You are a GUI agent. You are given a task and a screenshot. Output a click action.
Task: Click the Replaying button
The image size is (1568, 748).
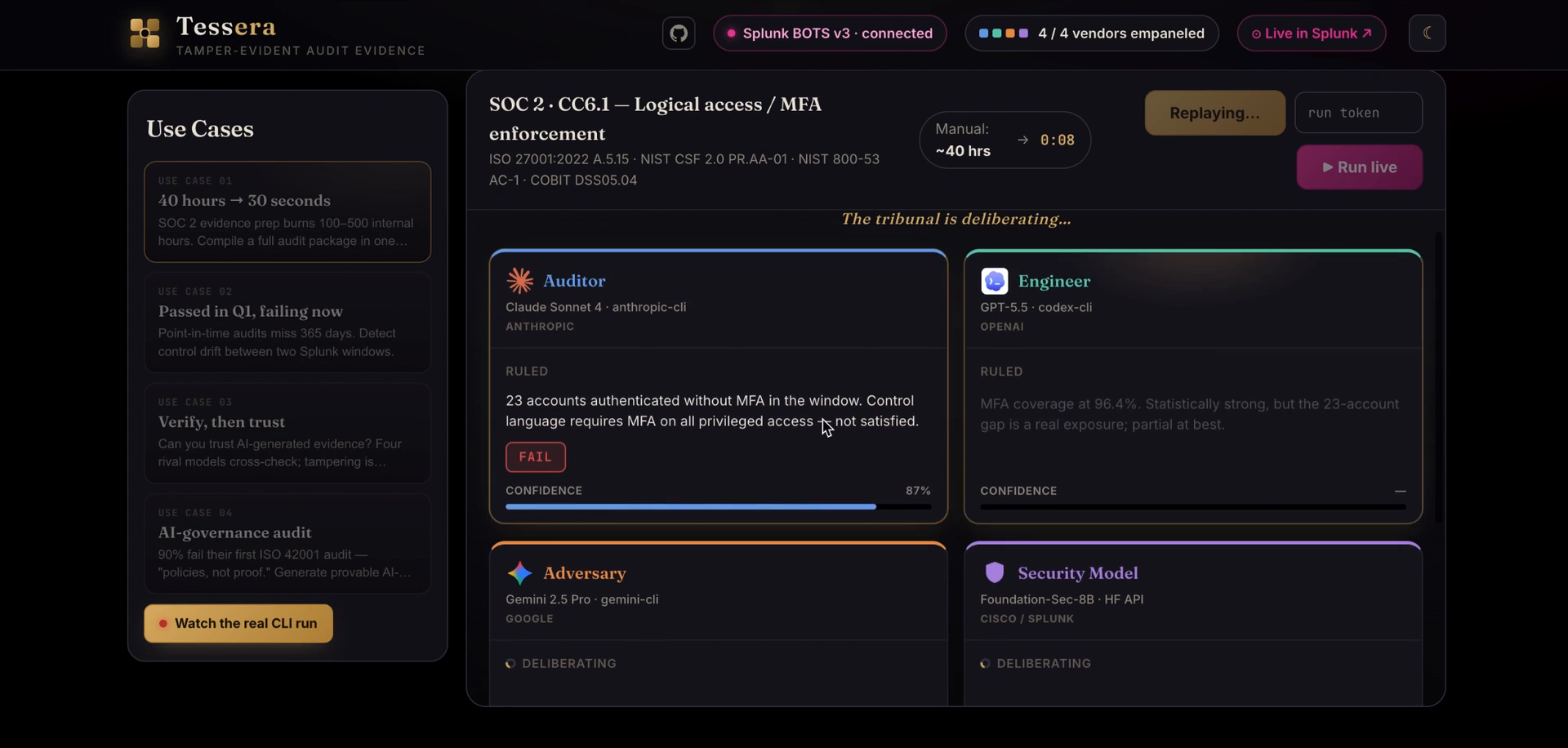(1214, 113)
